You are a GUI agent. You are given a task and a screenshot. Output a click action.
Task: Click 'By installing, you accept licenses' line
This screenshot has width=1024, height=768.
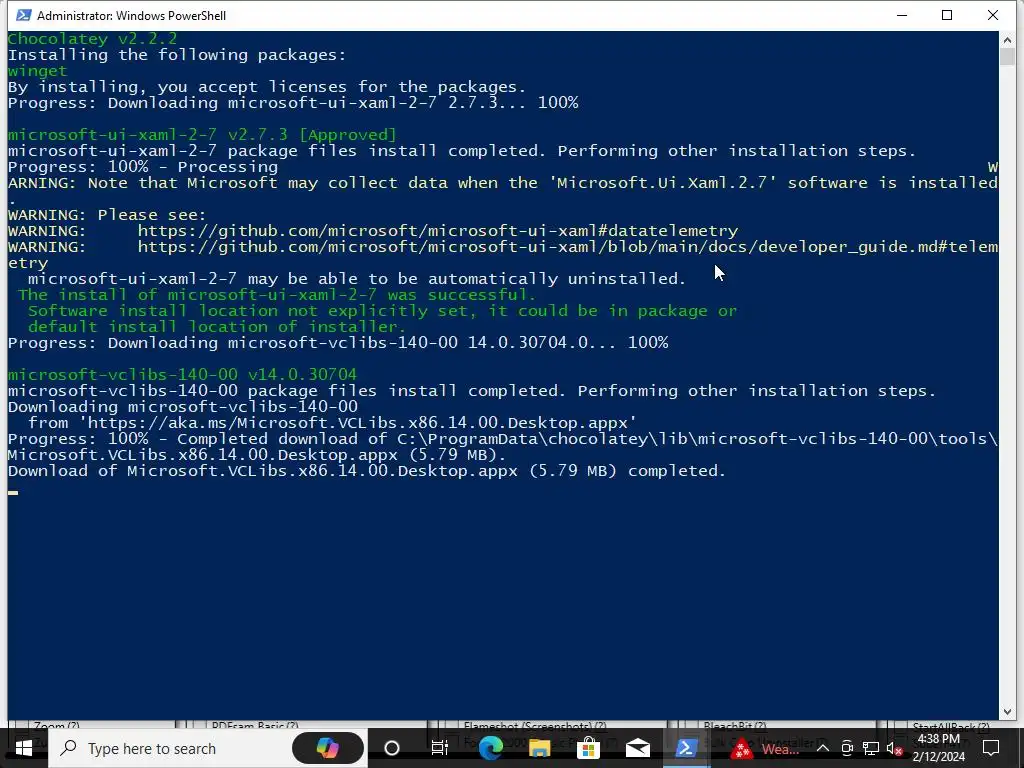click(x=267, y=87)
